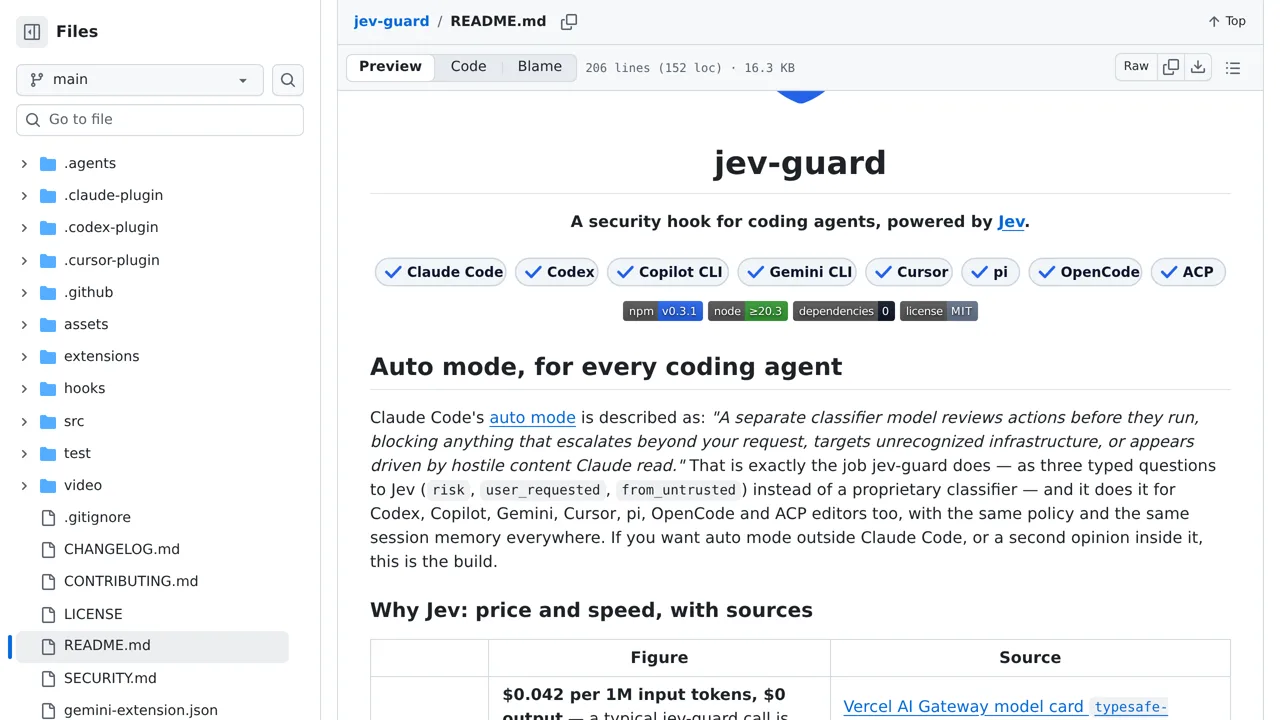The height and width of the screenshot is (720, 1280).
Task: Open the document outline icon
Action: coord(1233,68)
